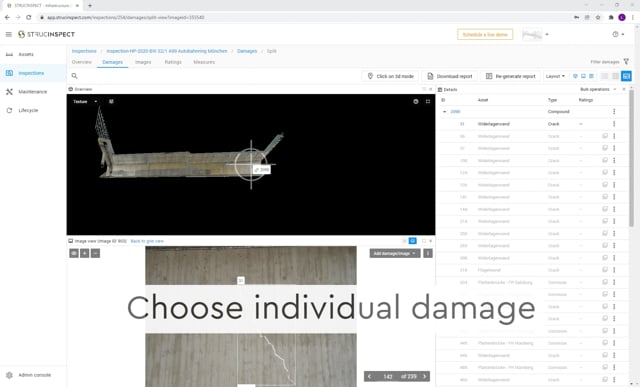640x387 pixels.
Task: Switch to the Ratings tab
Action: tap(173, 62)
